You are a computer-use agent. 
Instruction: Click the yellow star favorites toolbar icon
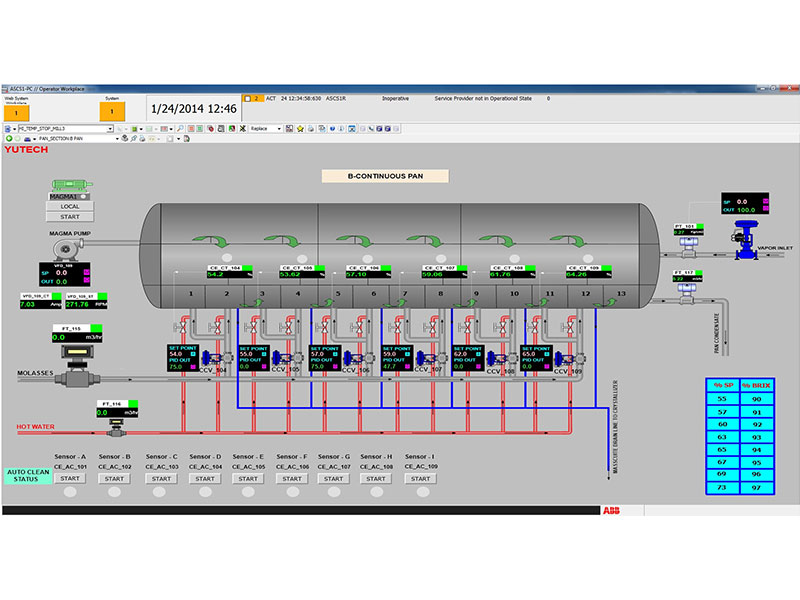coord(301,129)
